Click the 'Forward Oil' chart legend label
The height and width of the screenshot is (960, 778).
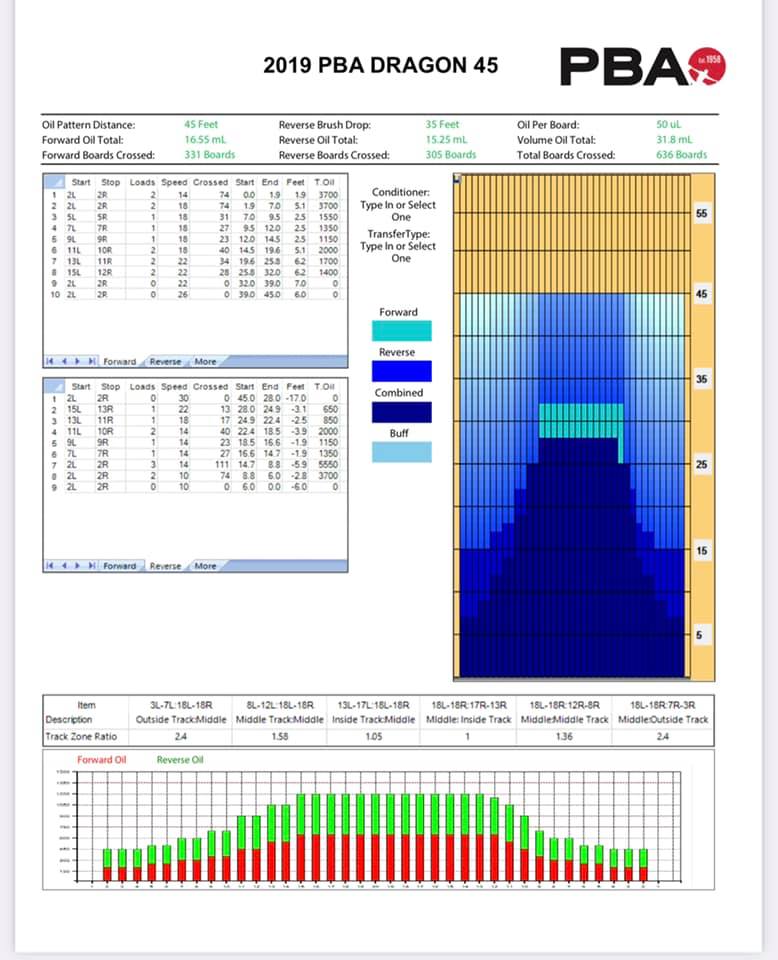click(x=102, y=760)
